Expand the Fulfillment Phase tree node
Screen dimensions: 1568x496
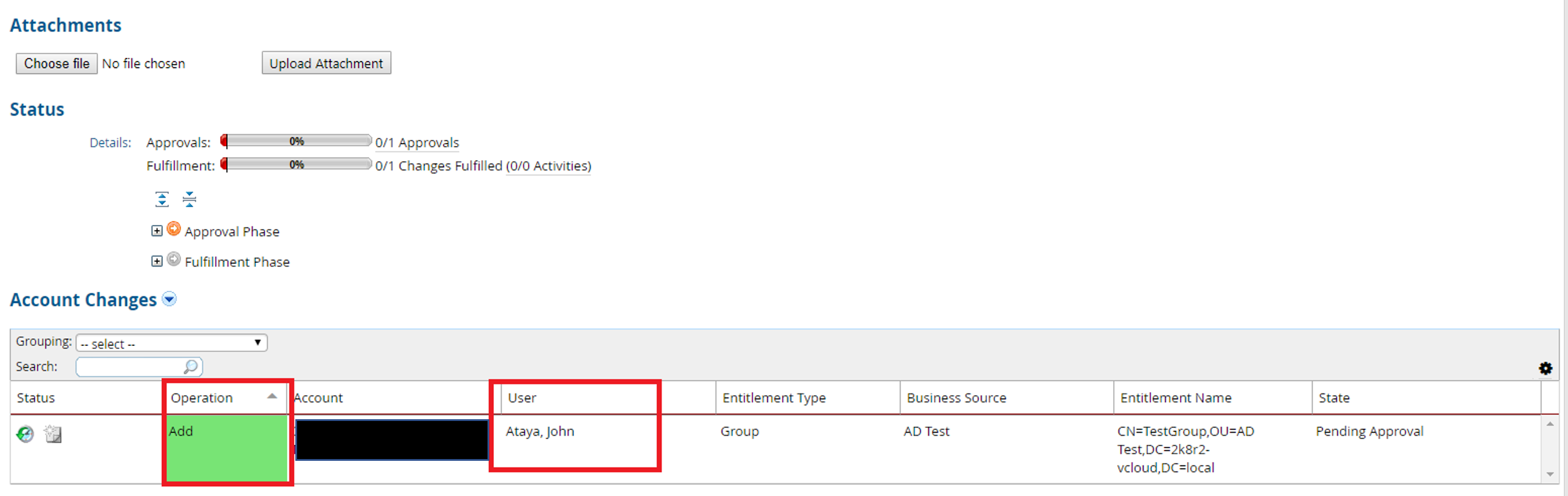tap(156, 261)
